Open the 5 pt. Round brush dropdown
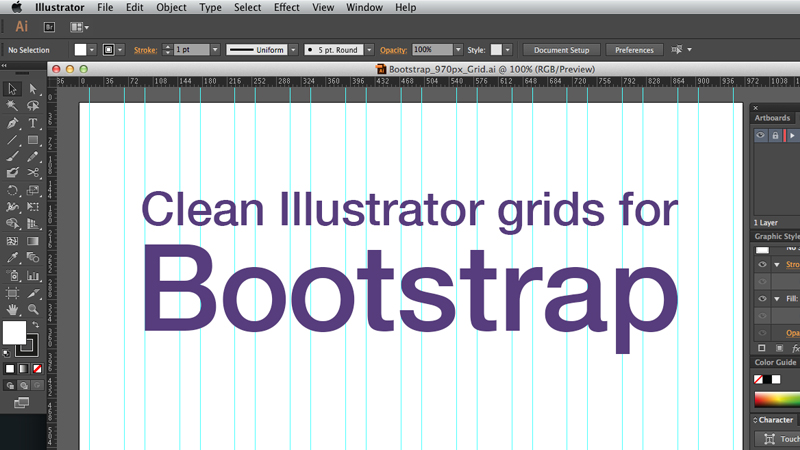 pyautogui.click(x=369, y=50)
